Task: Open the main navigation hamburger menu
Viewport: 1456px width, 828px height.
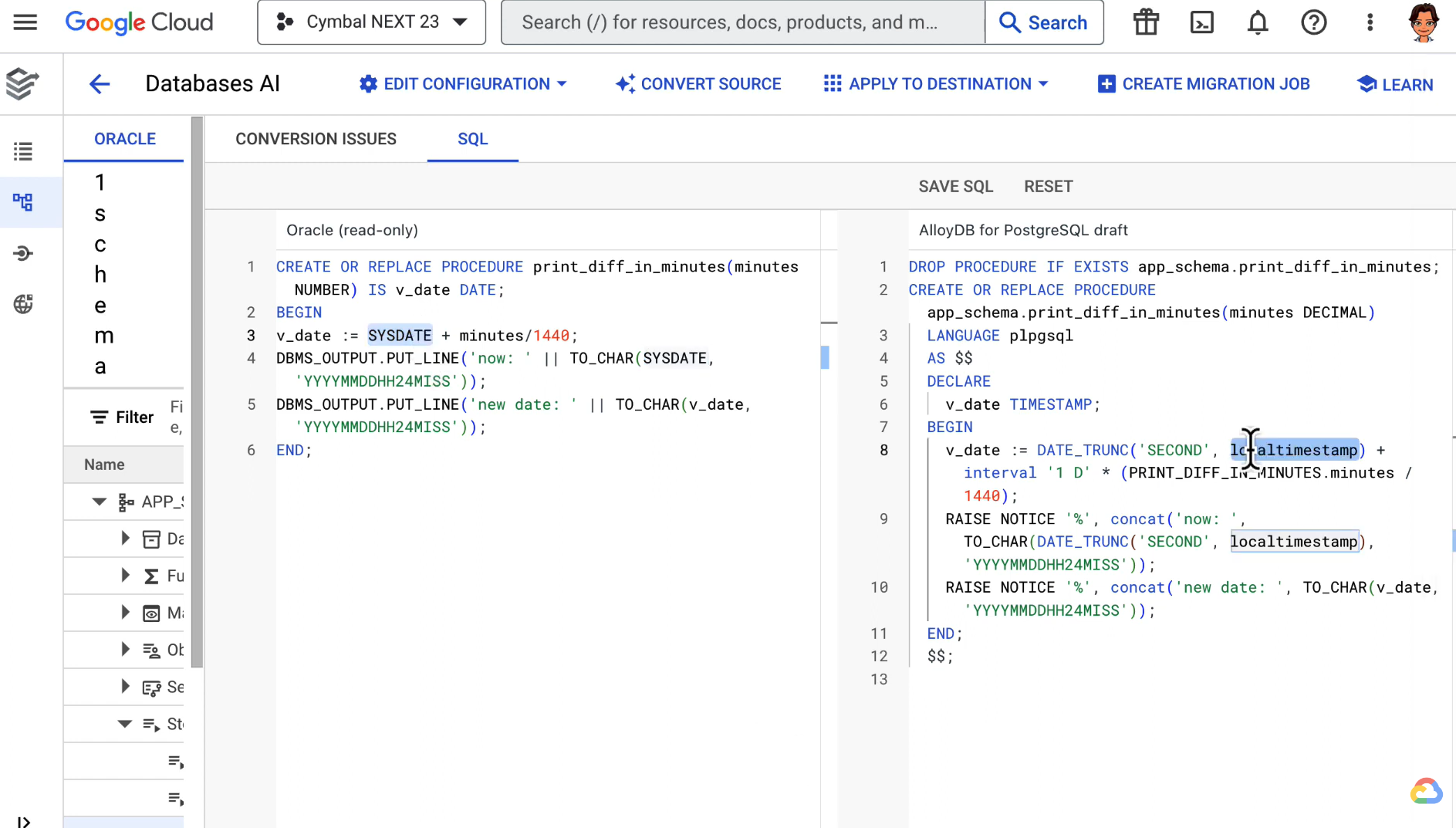Action: click(x=25, y=22)
